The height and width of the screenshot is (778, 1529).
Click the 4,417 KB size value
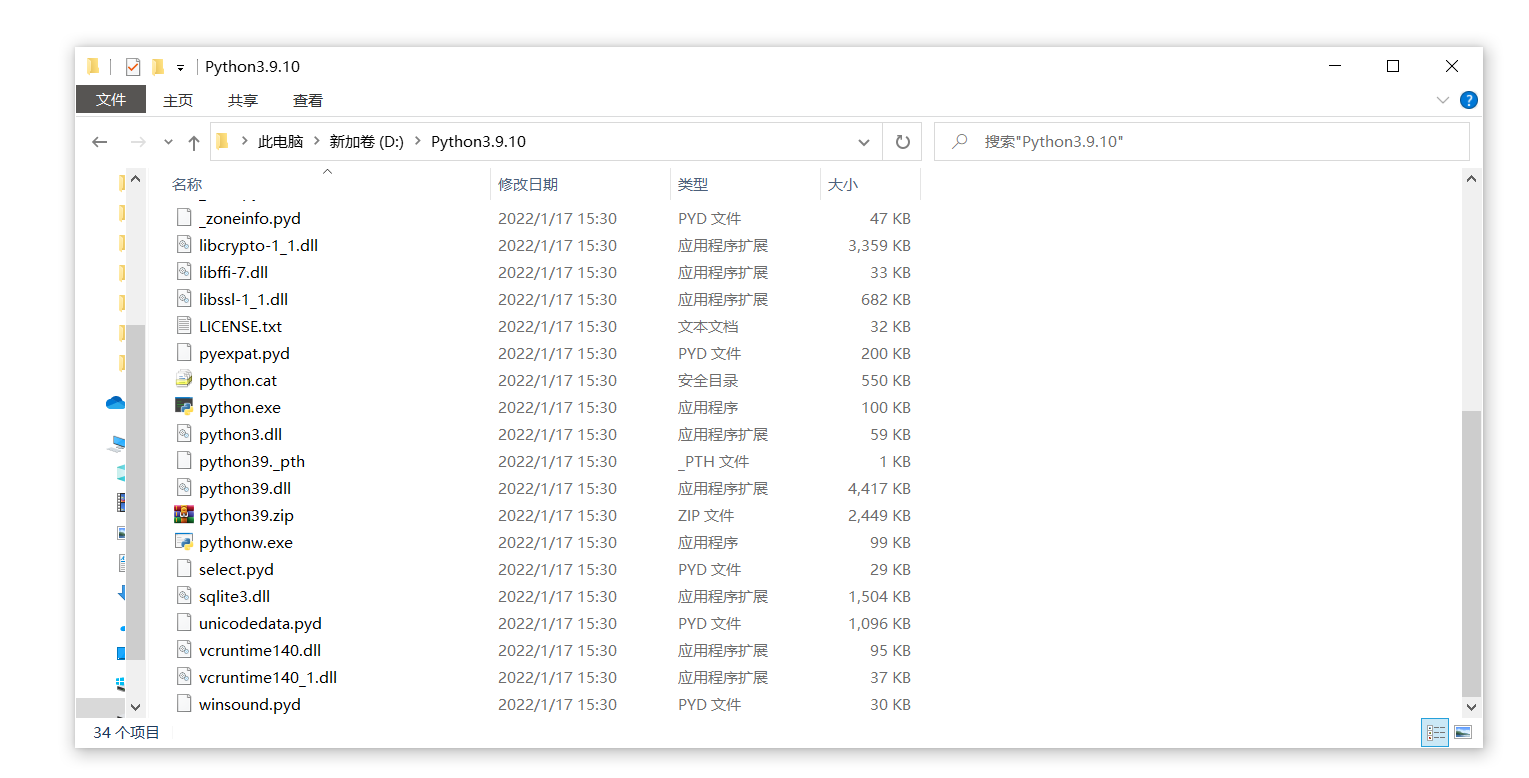(879, 488)
